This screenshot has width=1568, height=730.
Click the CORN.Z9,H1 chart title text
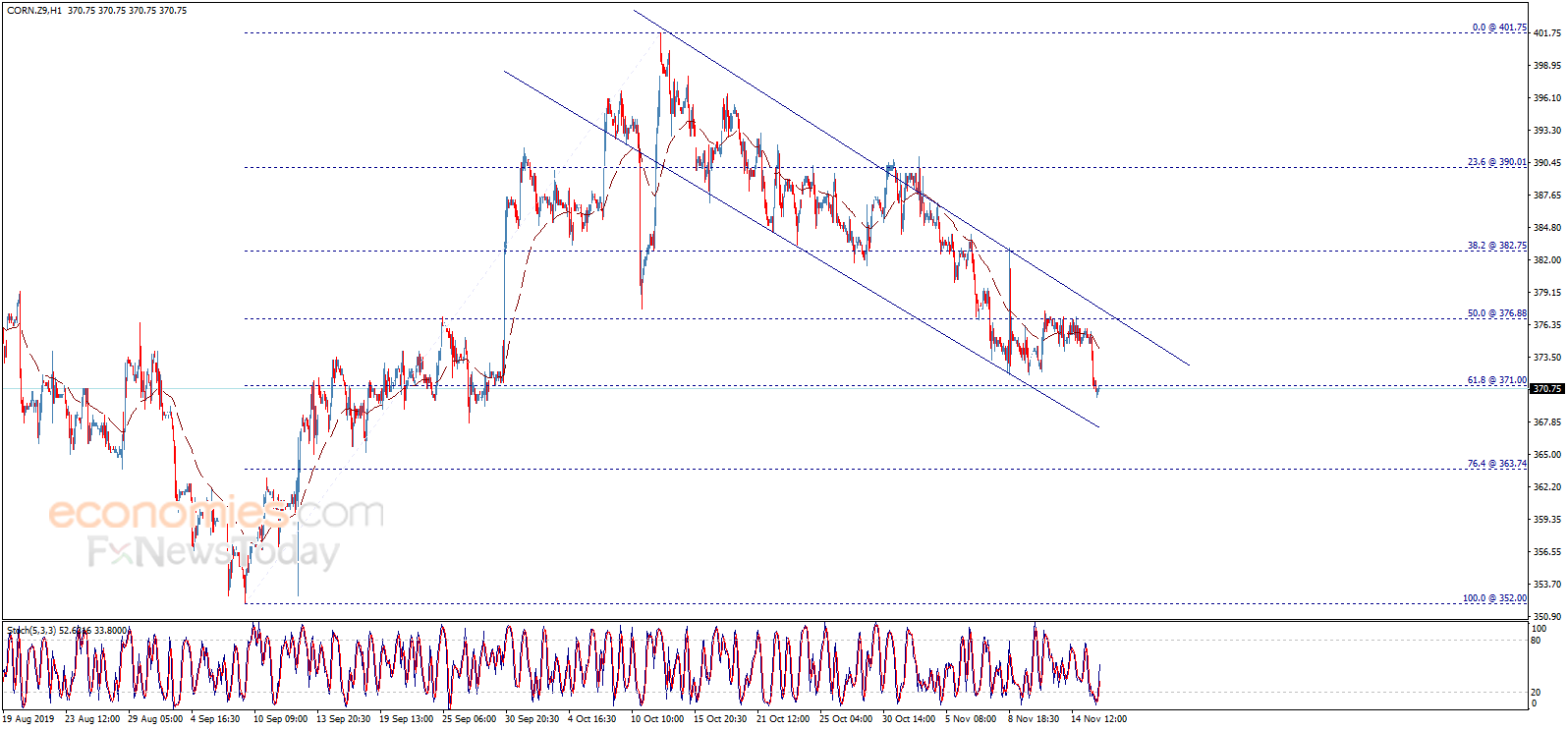97,11
